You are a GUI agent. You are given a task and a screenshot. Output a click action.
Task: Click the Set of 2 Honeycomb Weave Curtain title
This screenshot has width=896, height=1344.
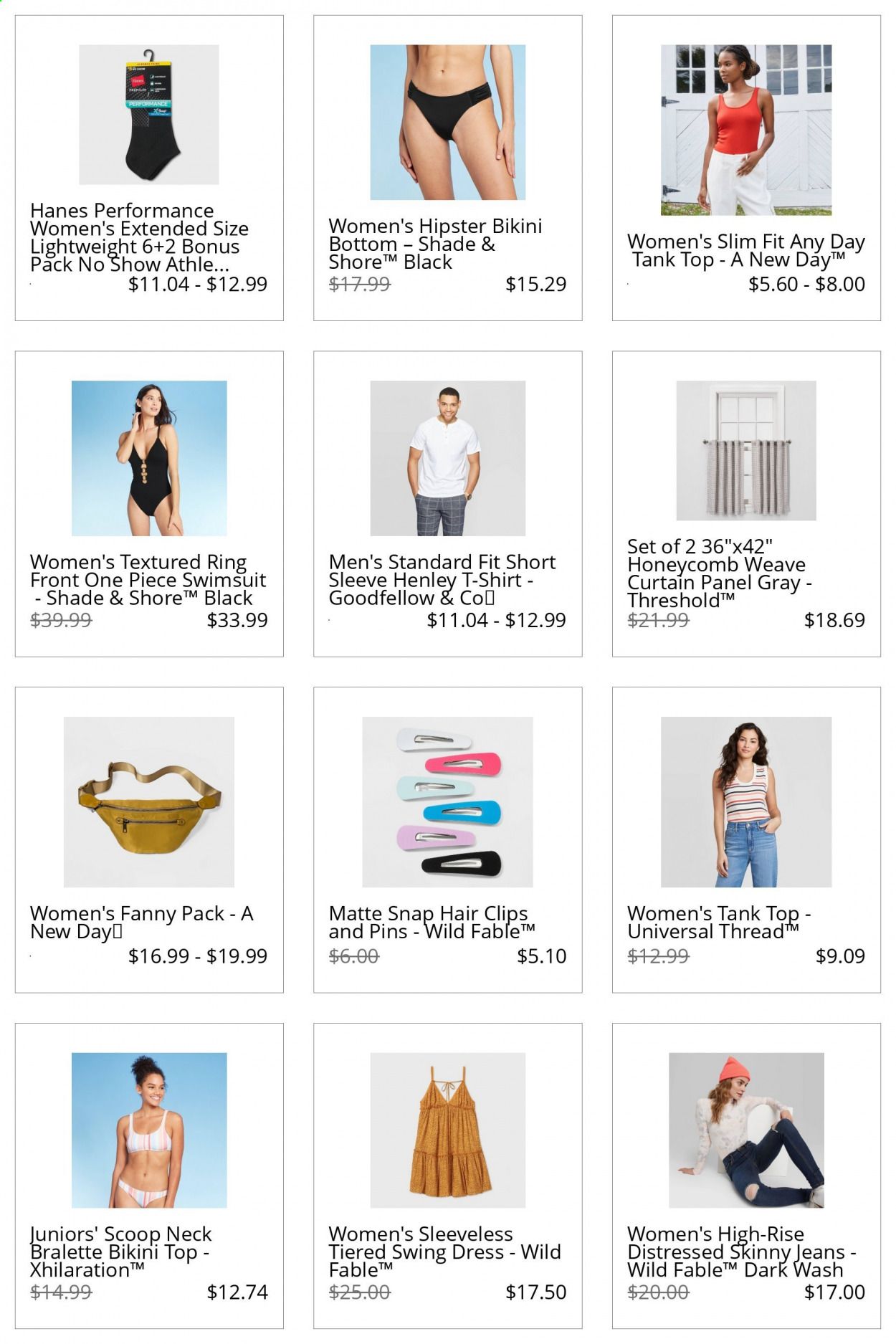click(720, 573)
